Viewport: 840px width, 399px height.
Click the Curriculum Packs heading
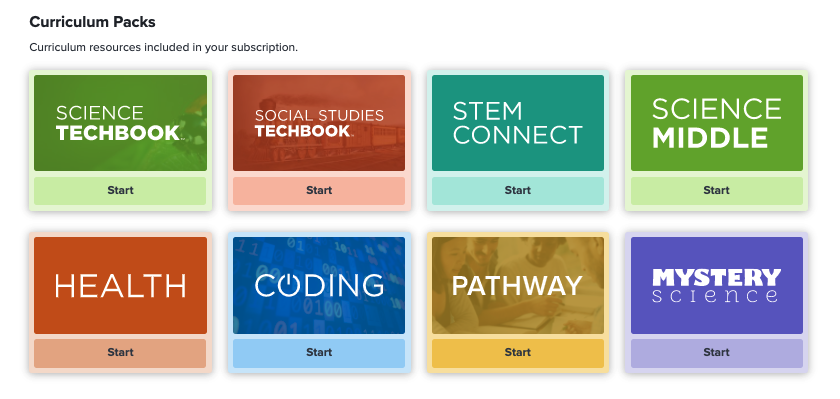(x=92, y=22)
